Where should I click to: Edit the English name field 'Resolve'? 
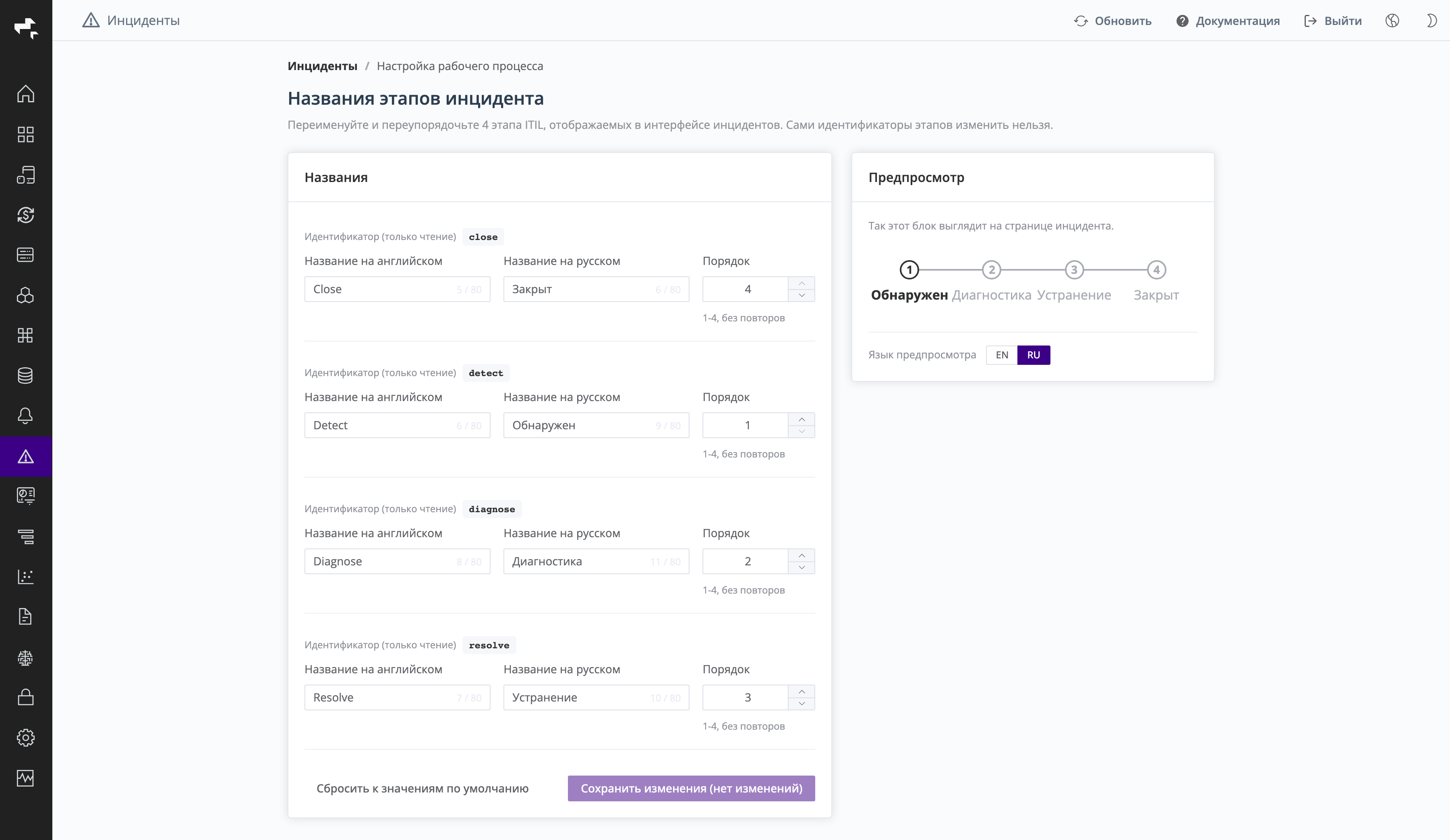(397, 697)
